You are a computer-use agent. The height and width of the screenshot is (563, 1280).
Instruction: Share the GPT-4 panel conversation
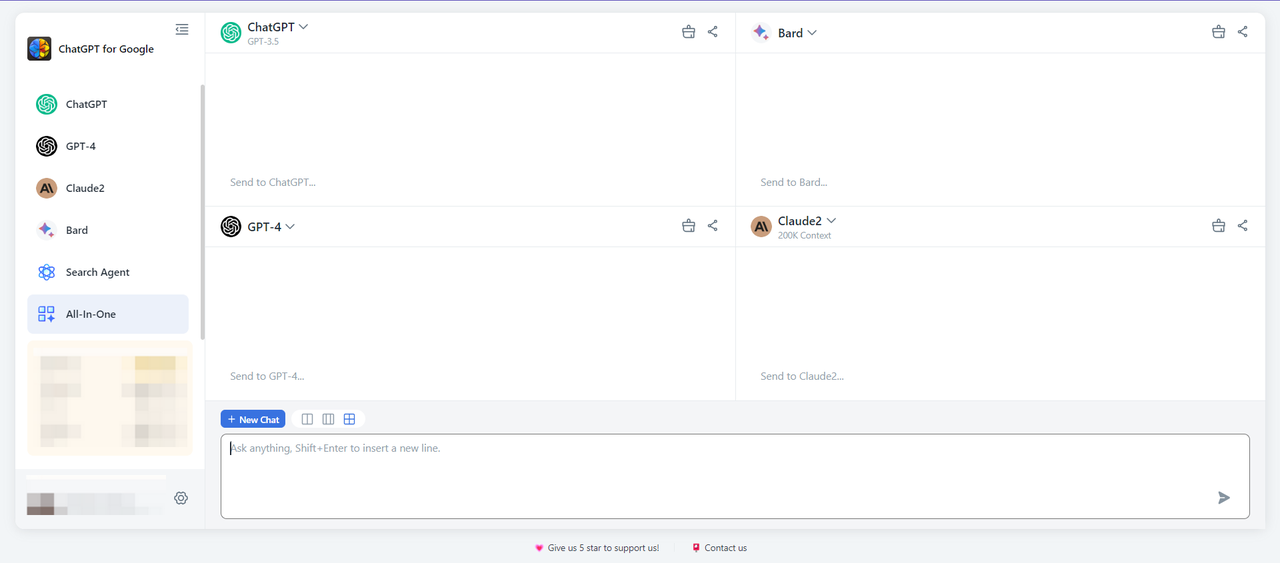pyautogui.click(x=713, y=226)
